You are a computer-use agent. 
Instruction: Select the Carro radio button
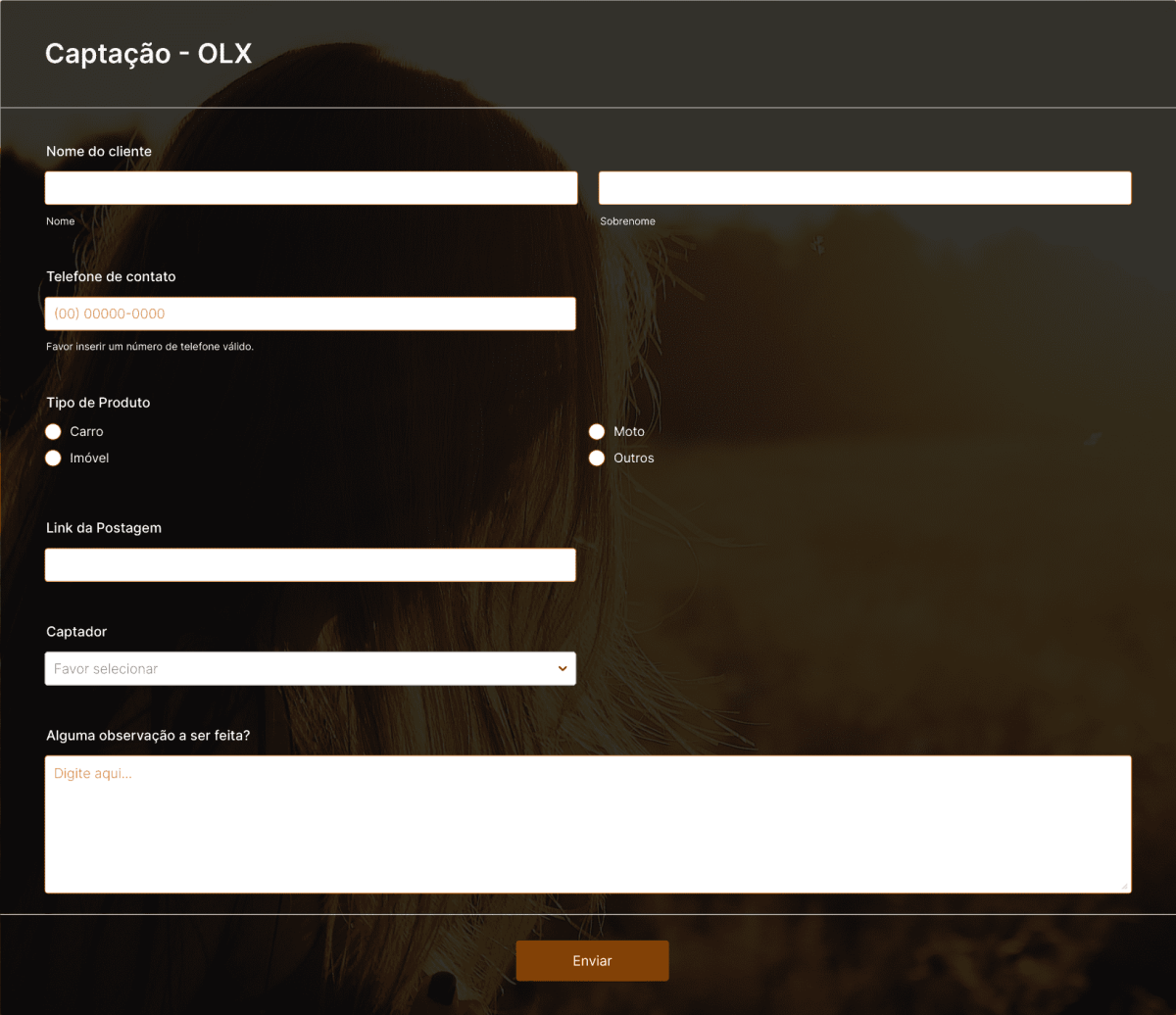pos(53,431)
